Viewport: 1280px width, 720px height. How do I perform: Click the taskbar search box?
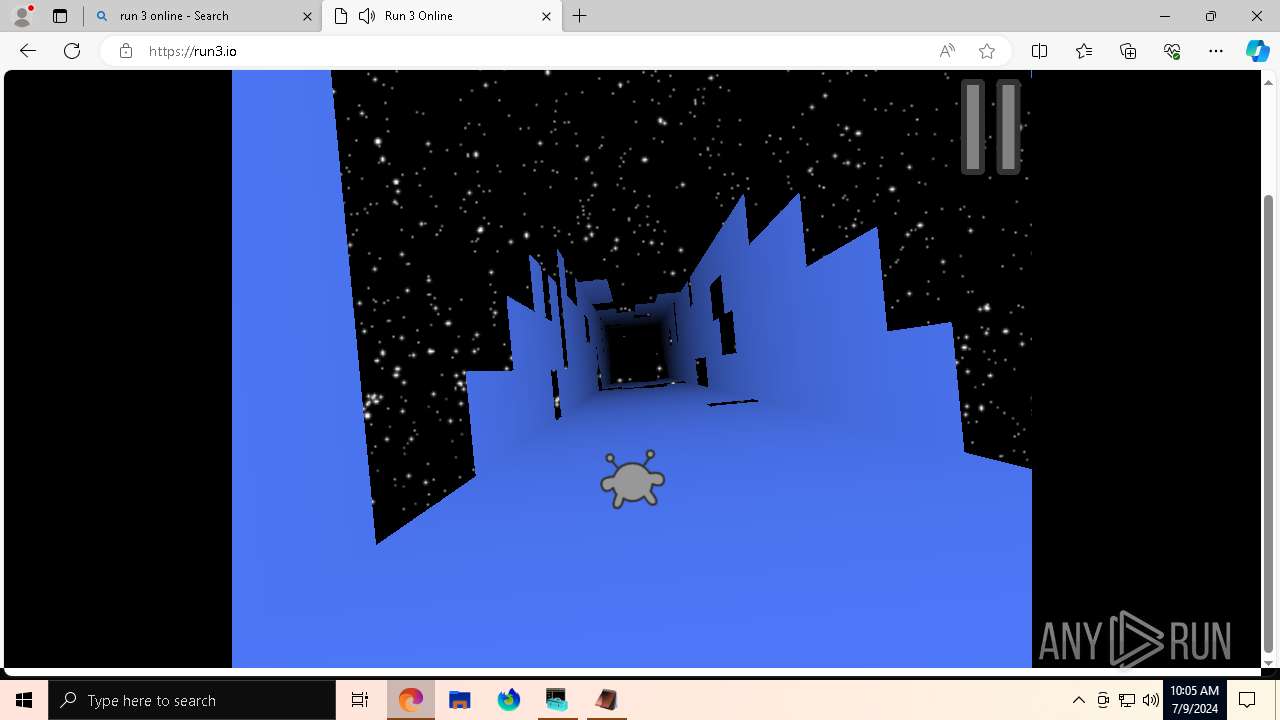click(192, 700)
